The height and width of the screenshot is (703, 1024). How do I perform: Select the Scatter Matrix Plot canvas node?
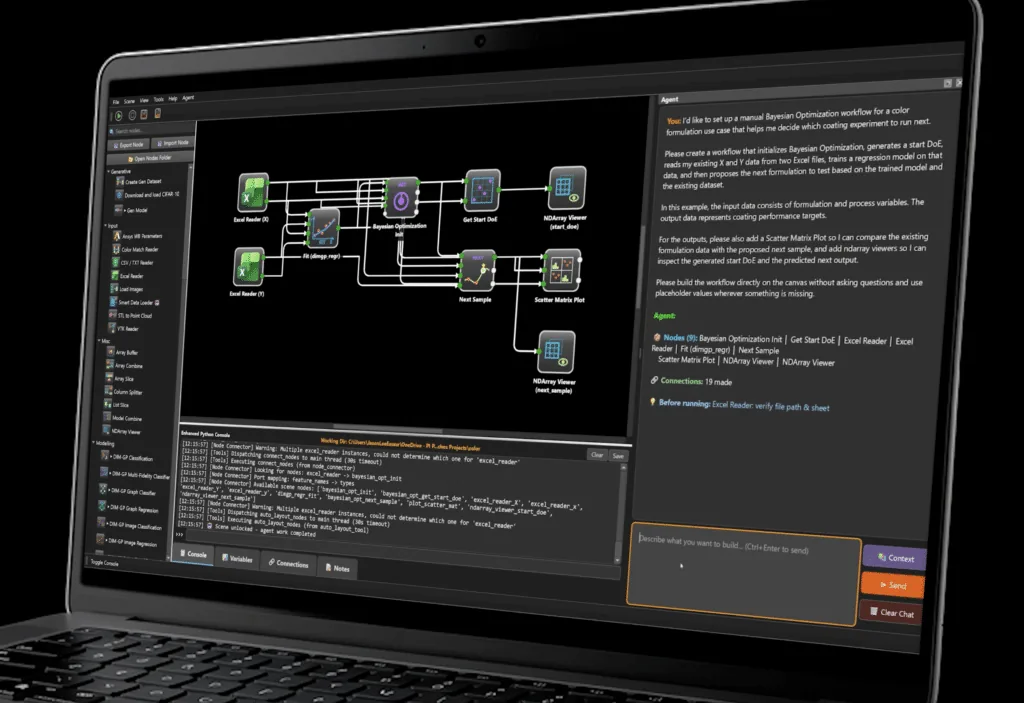pos(562,270)
